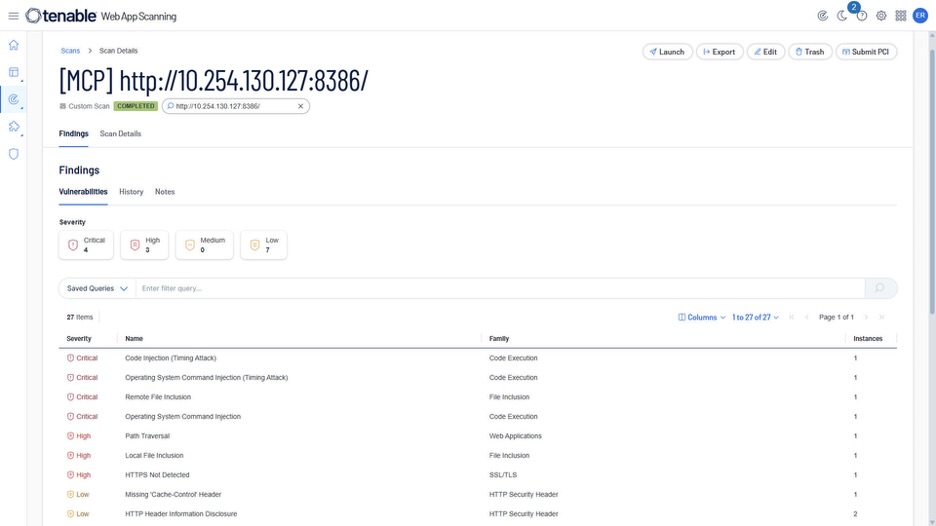Sort by the Instances column header

point(867,339)
